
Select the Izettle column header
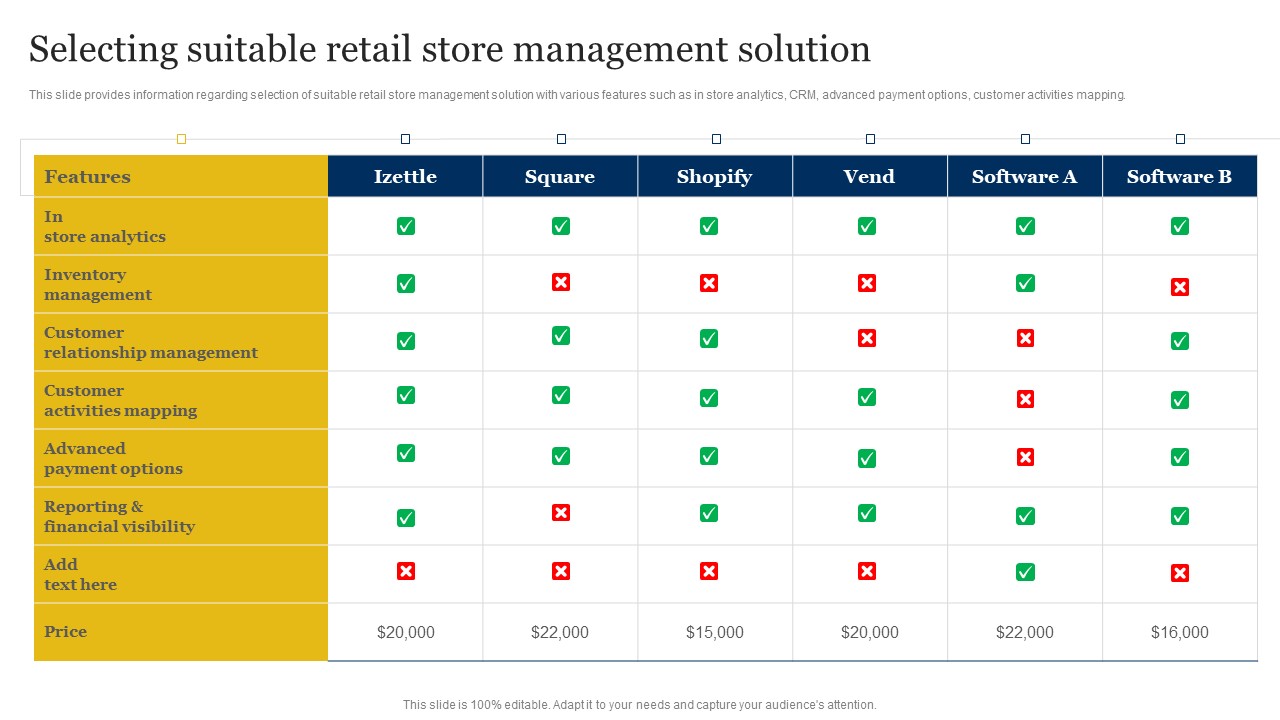pos(405,176)
